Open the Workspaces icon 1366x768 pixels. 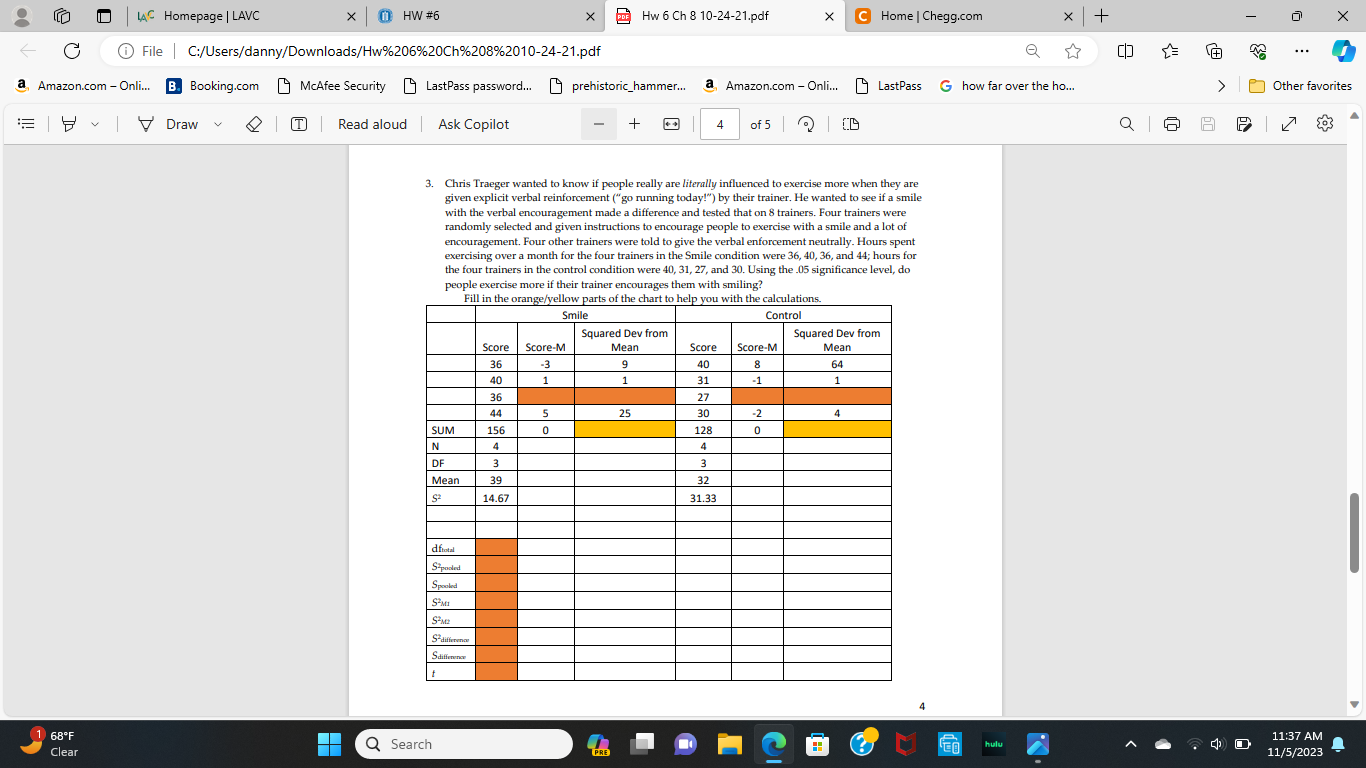61,16
